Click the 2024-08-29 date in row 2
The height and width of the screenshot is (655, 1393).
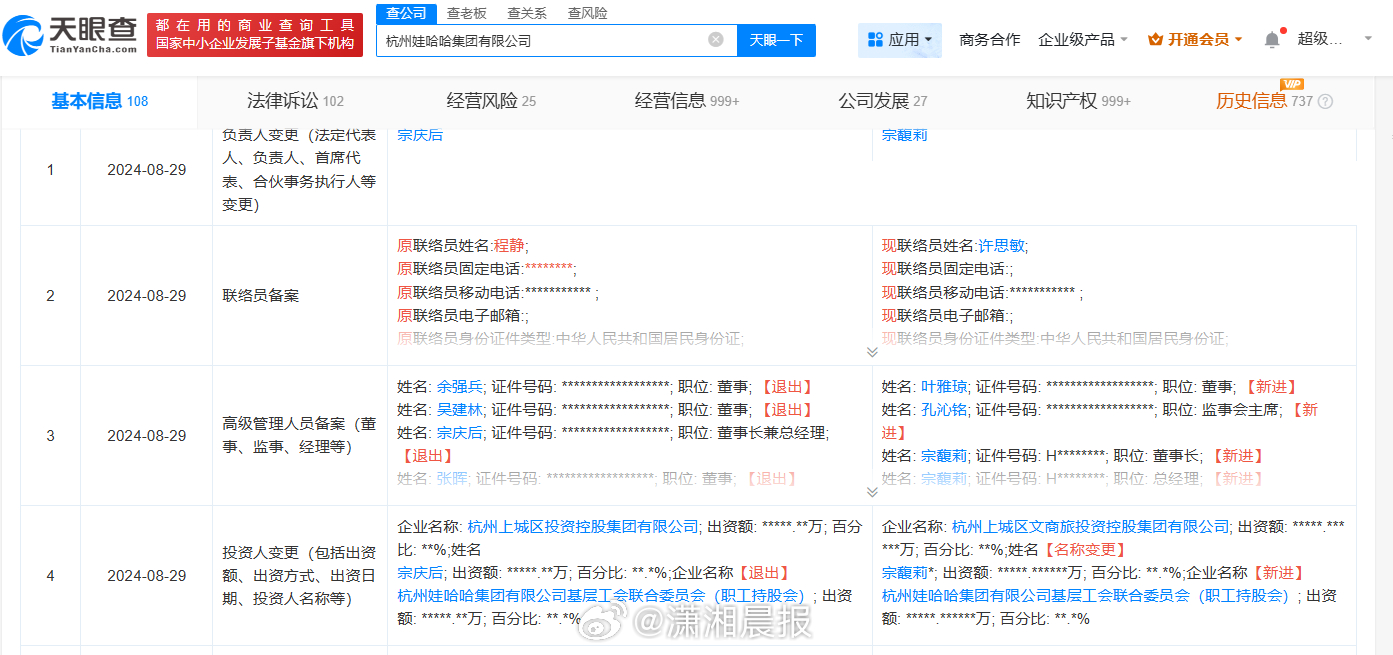pyautogui.click(x=147, y=296)
